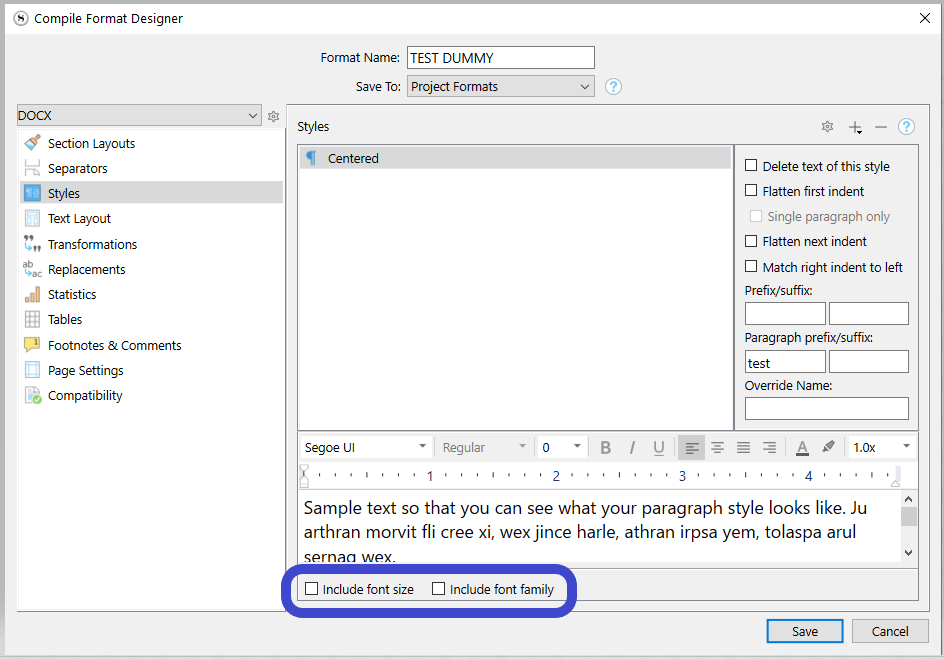Toggle bold formatting
This screenshot has width=944, height=660.
click(606, 447)
